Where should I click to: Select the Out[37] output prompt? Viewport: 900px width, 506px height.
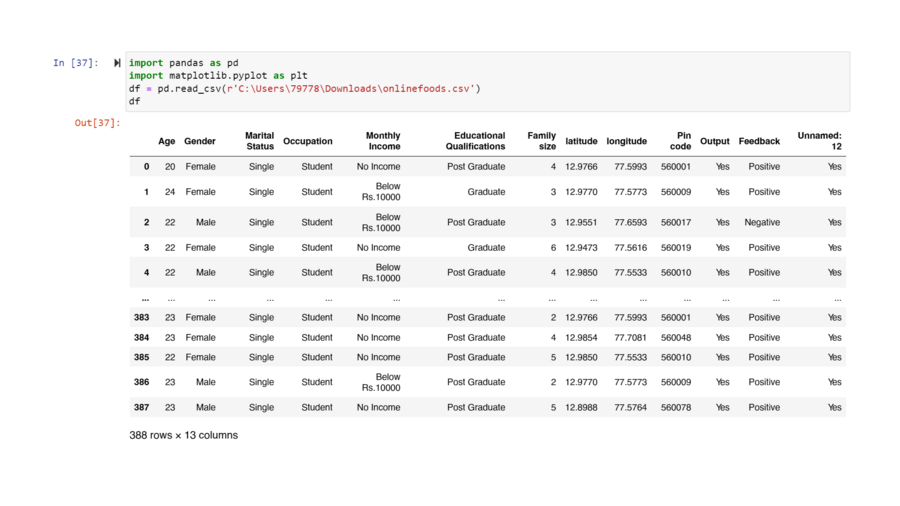(x=97, y=123)
